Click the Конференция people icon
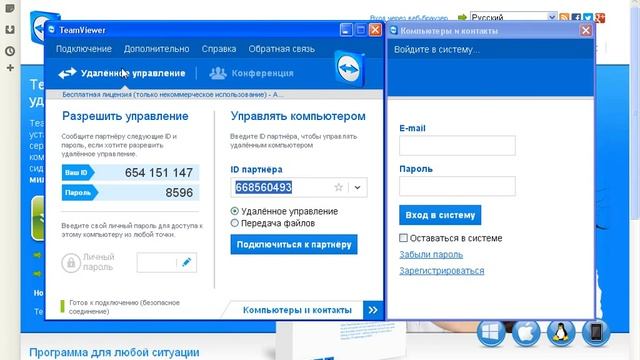The width and height of the screenshot is (640, 360). pyautogui.click(x=218, y=73)
